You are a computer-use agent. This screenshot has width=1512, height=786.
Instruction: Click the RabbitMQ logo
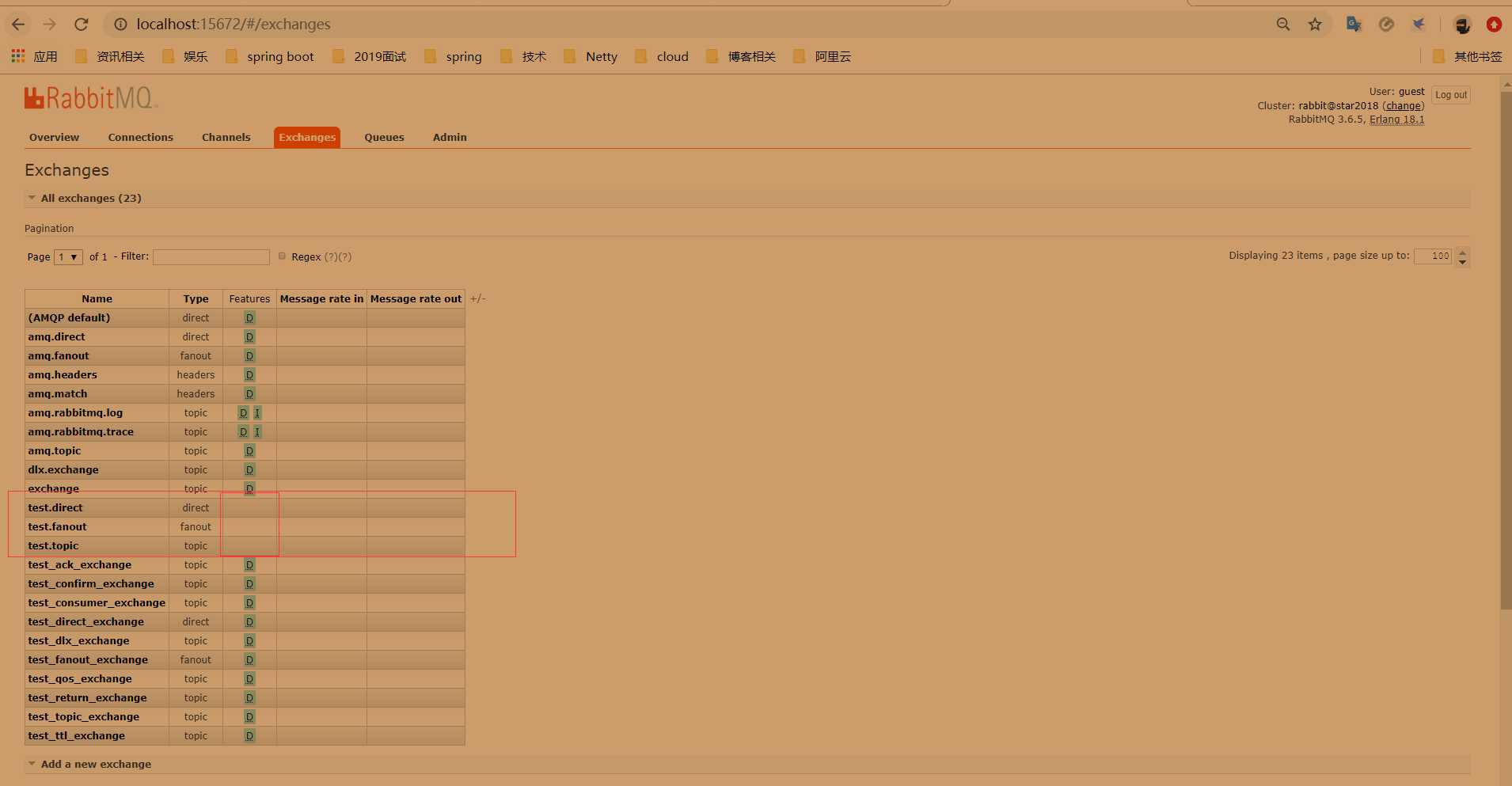click(91, 98)
